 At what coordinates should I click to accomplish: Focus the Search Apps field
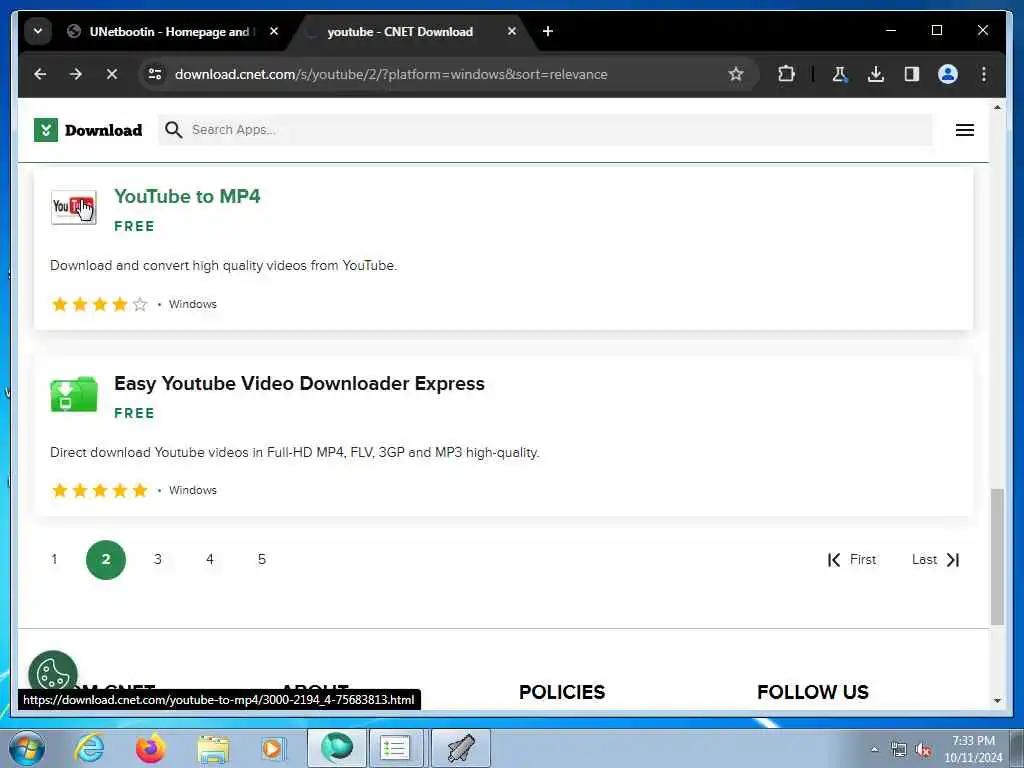click(x=545, y=130)
